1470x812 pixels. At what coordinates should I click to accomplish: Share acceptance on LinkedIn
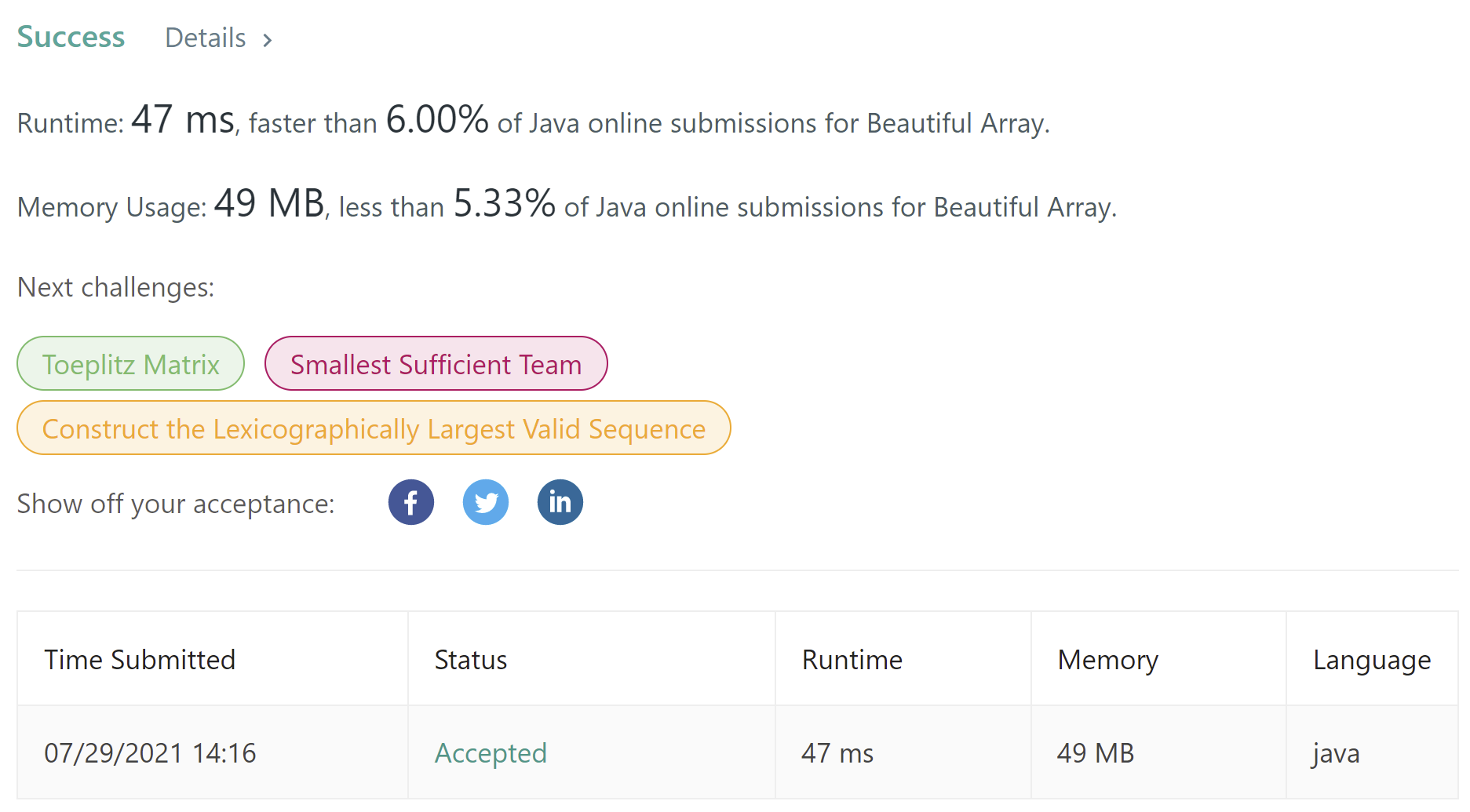[x=560, y=502]
